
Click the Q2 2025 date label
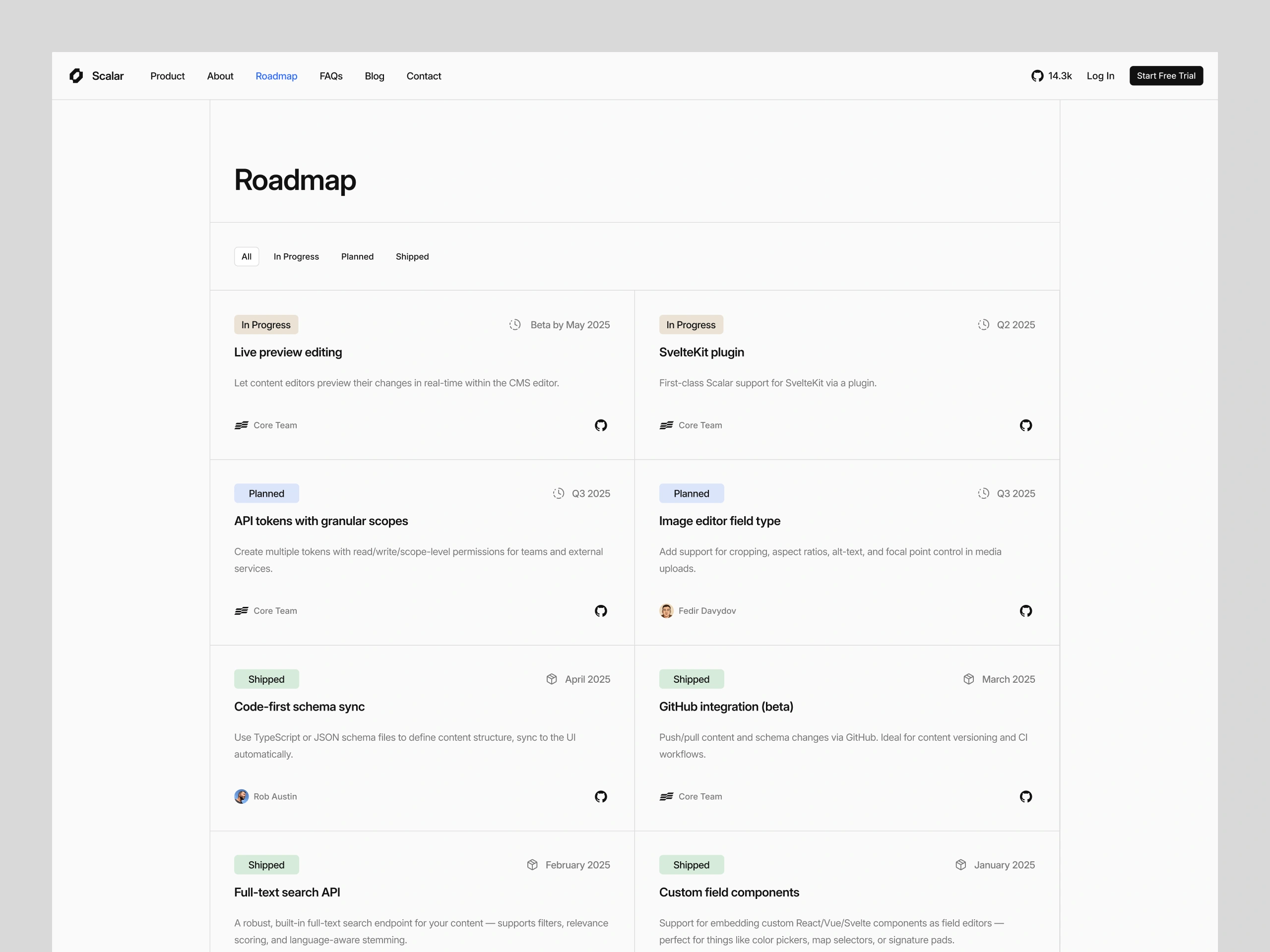click(x=1016, y=325)
